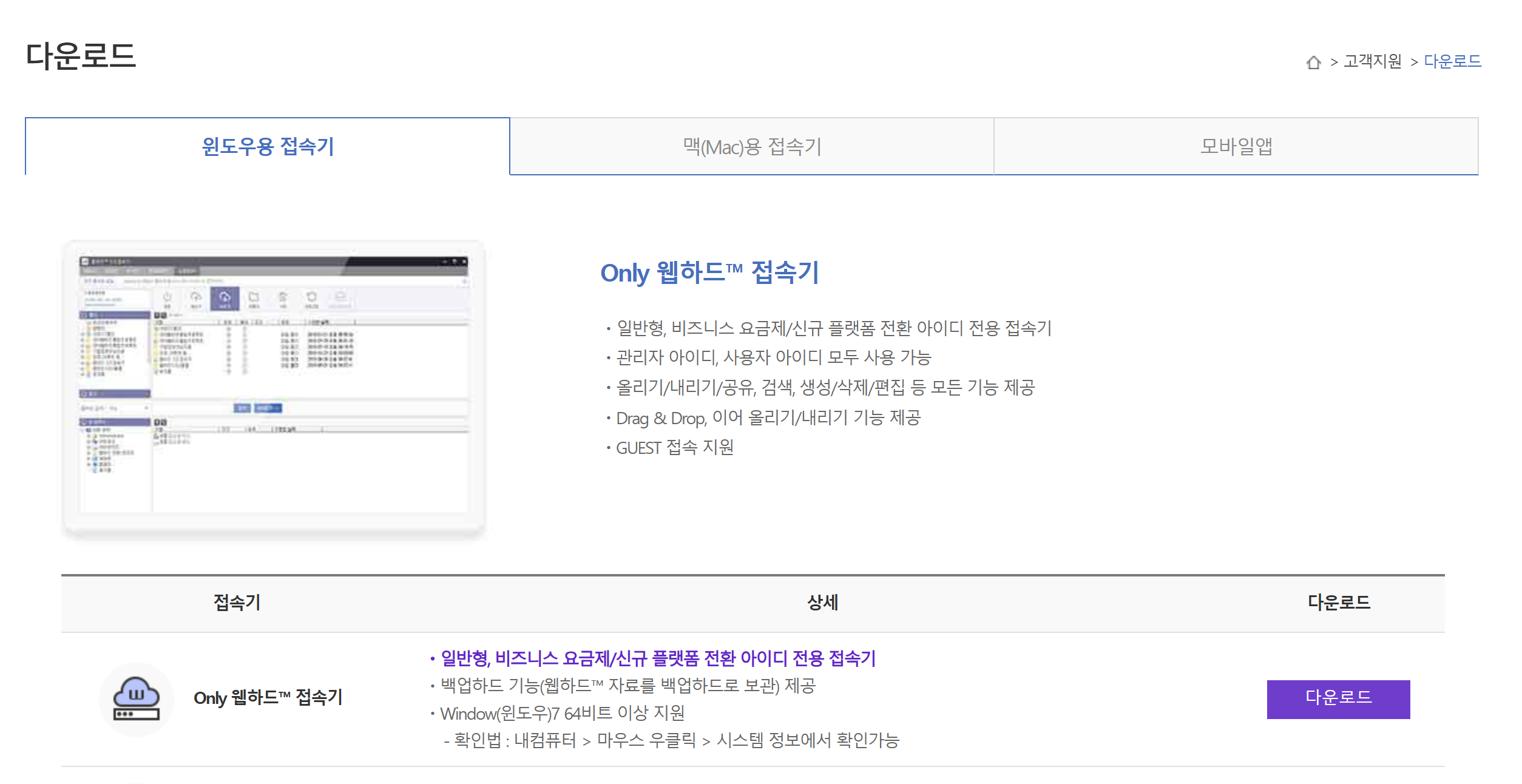Click the refresh icon in preview screenshot toolbar

click(311, 297)
